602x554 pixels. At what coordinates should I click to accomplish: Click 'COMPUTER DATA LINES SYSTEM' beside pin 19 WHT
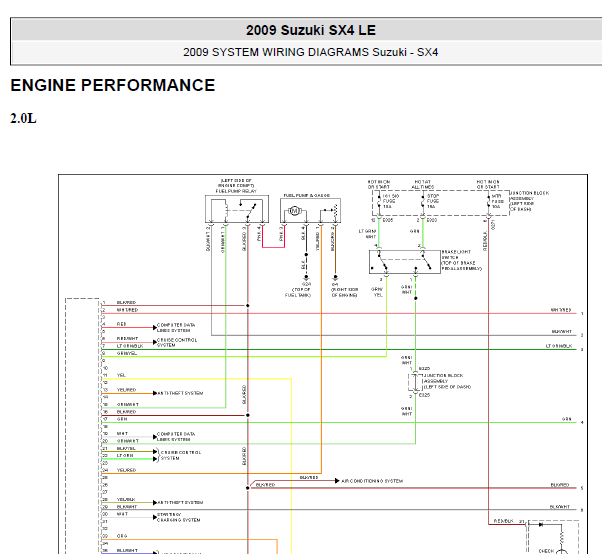176,437
